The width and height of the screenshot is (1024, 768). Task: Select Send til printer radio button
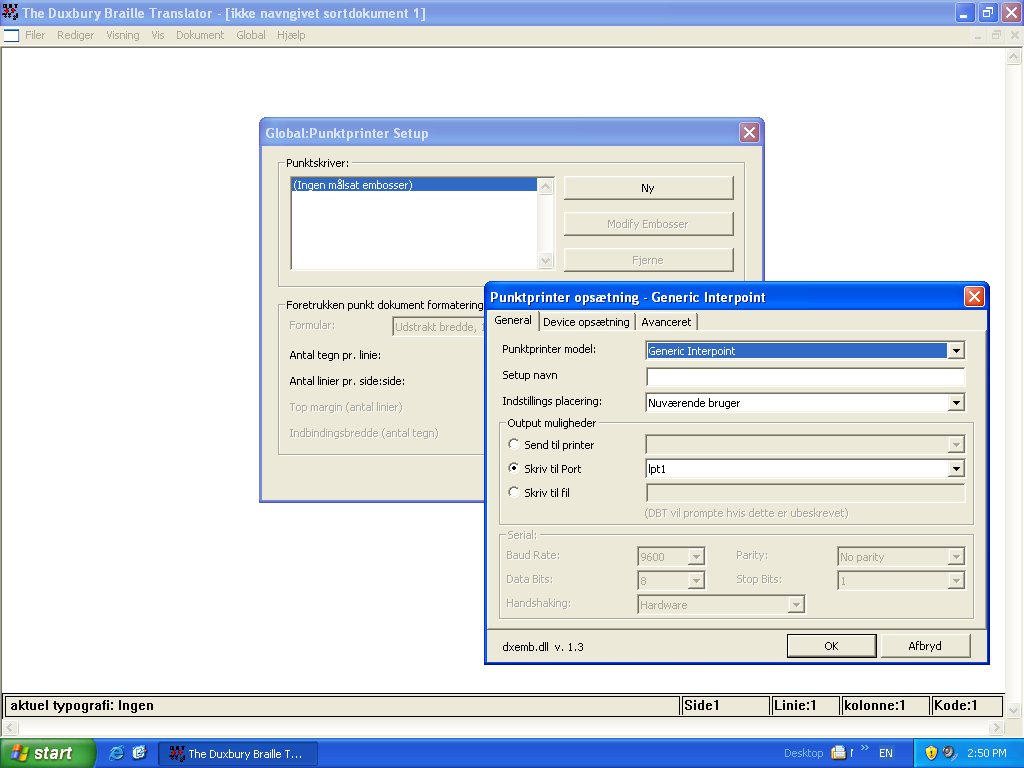514,444
